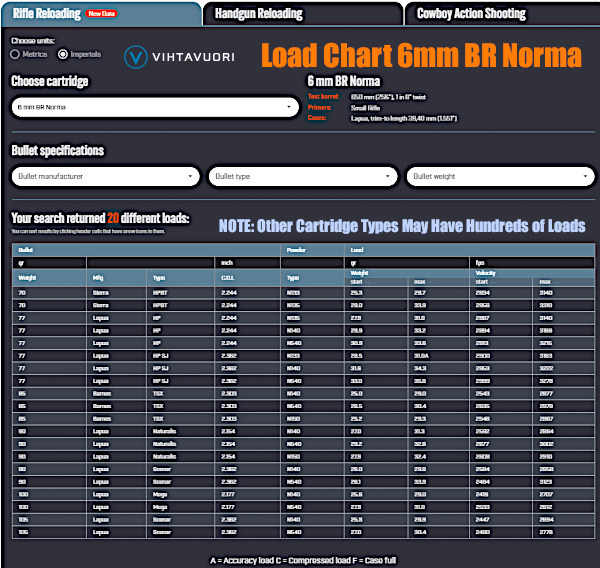This screenshot has height=568, width=600.
Task: Click the 32.4 max load cell
Action: 439,457
